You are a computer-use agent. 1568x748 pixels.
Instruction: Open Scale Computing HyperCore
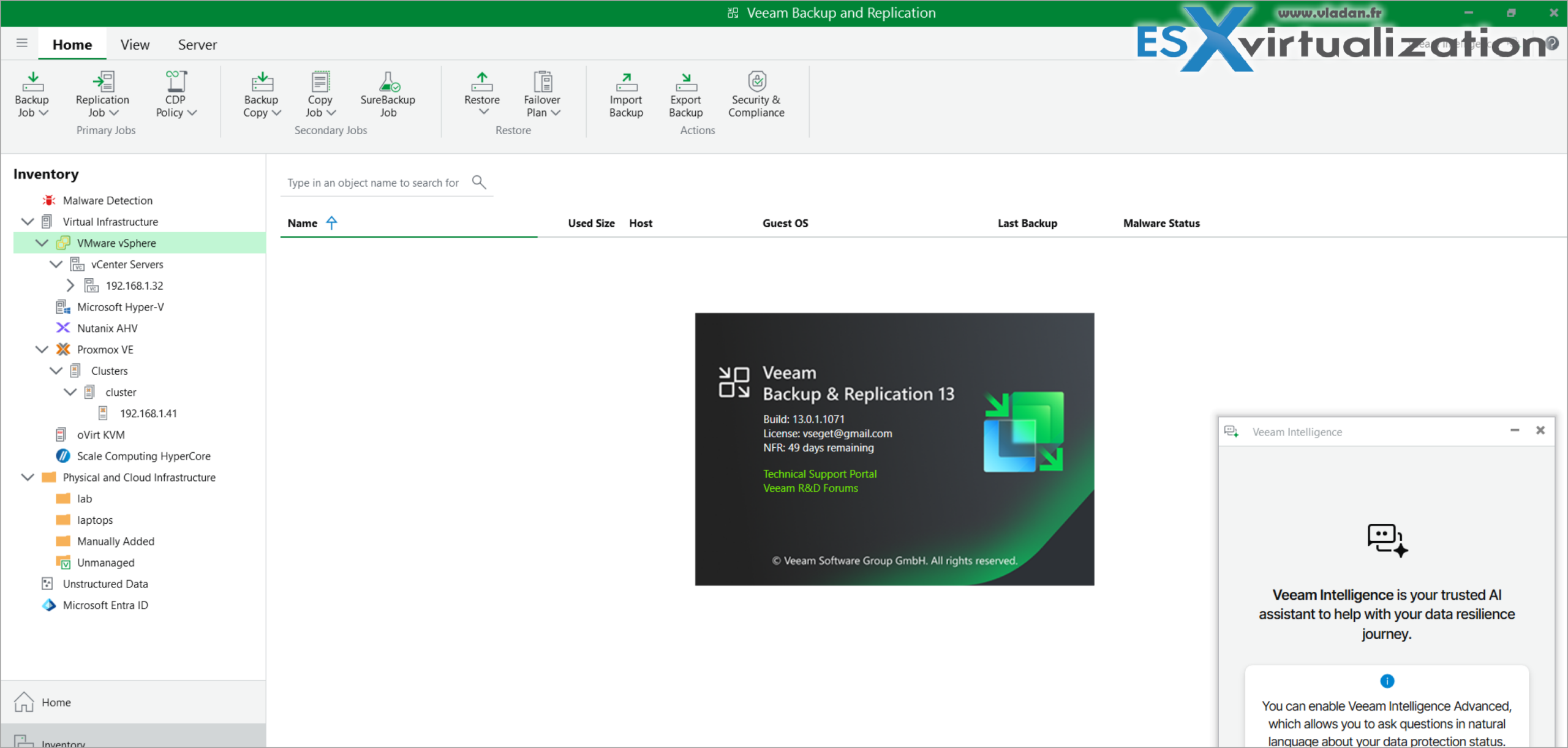tap(143, 456)
